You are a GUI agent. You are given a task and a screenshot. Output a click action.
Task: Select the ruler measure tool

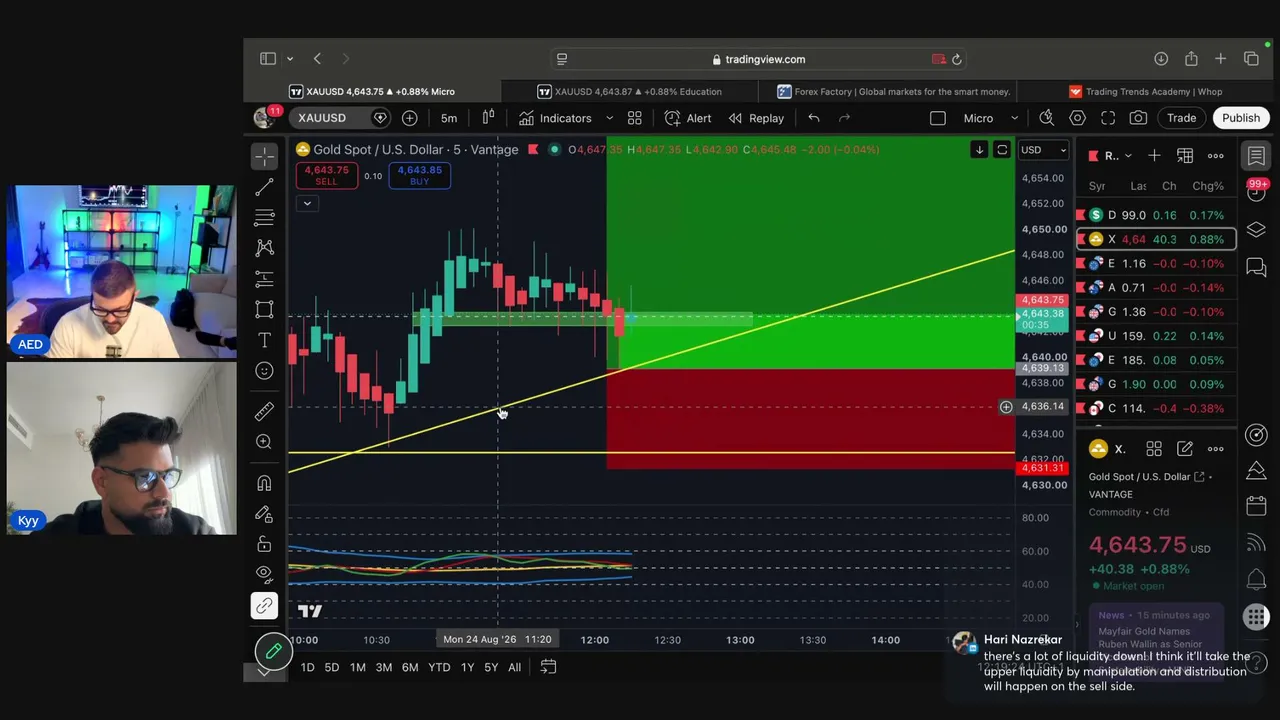(264, 411)
